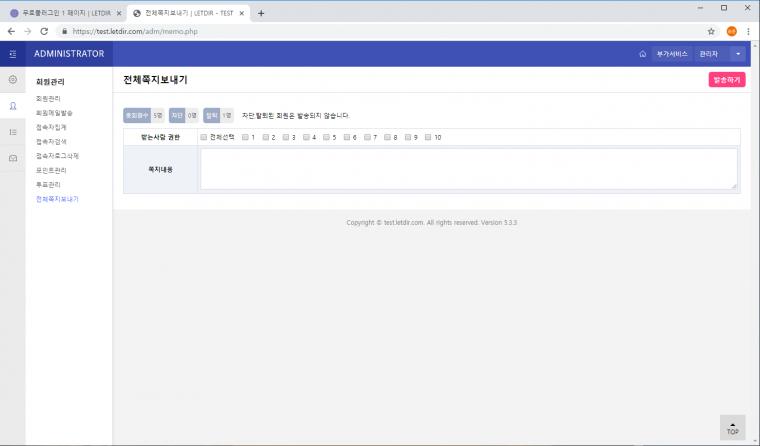Image resolution: width=760 pixels, height=446 pixels.
Task: Reload the page
Action: tap(44, 32)
